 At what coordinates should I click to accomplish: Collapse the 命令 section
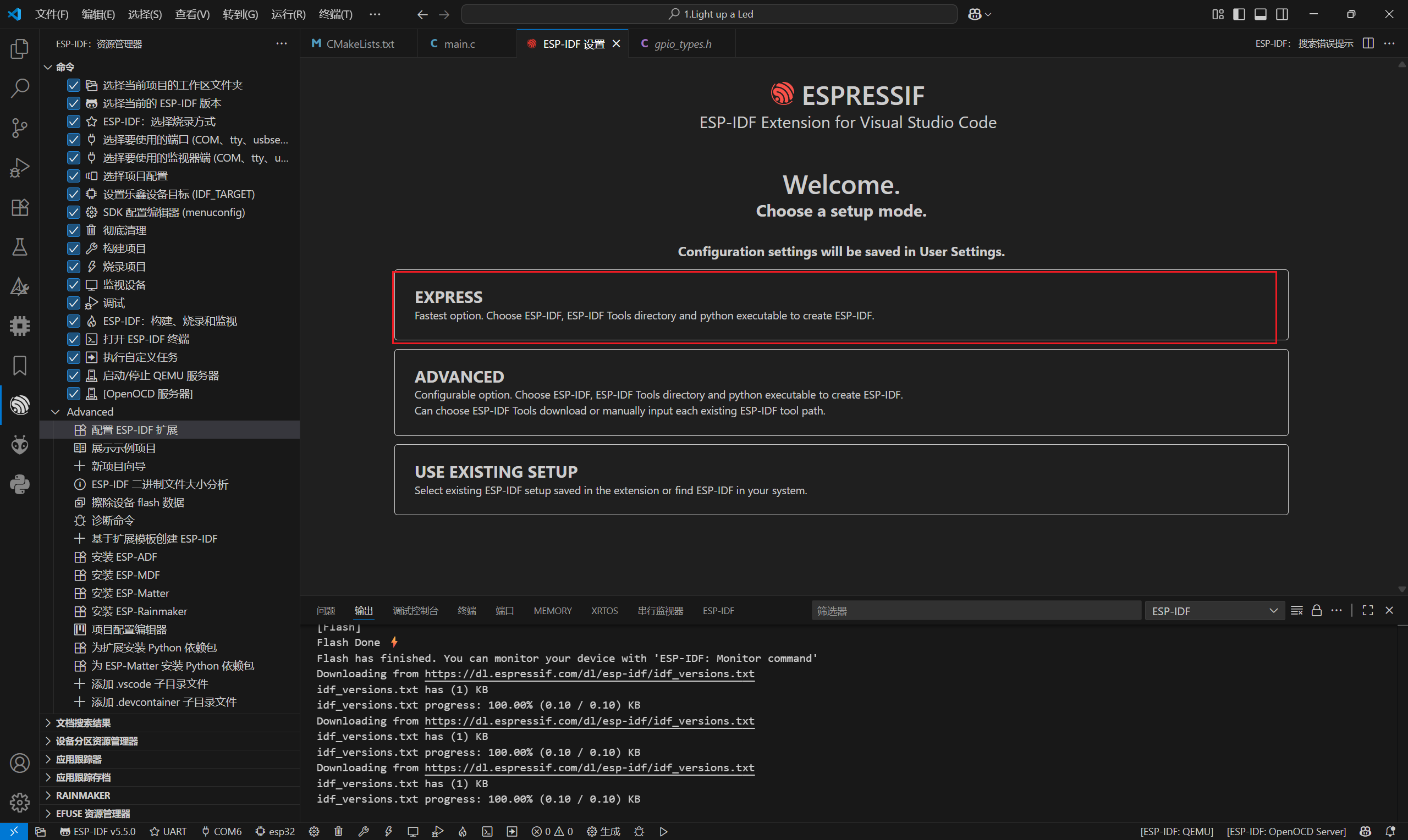[48, 67]
